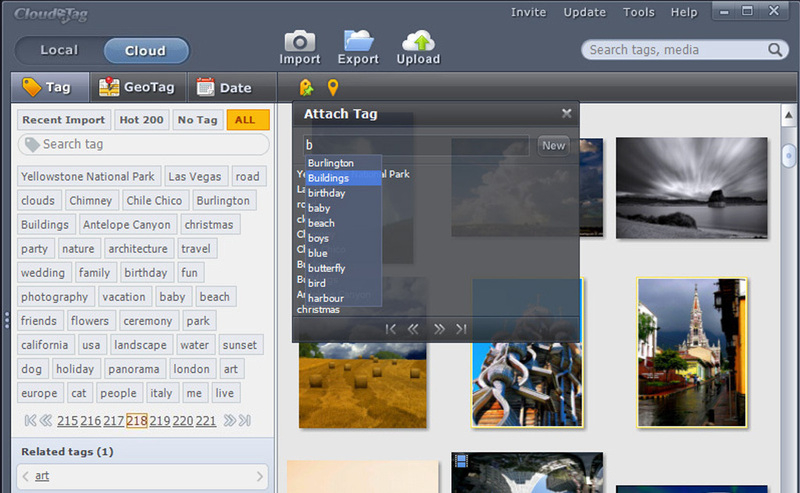Image resolution: width=800 pixels, height=493 pixels.
Task: Select the photography tag
Action: pos(54,297)
